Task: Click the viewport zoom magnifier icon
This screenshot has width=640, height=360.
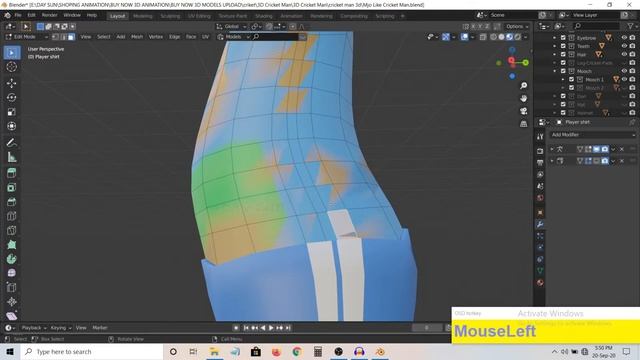Action: coord(524,86)
